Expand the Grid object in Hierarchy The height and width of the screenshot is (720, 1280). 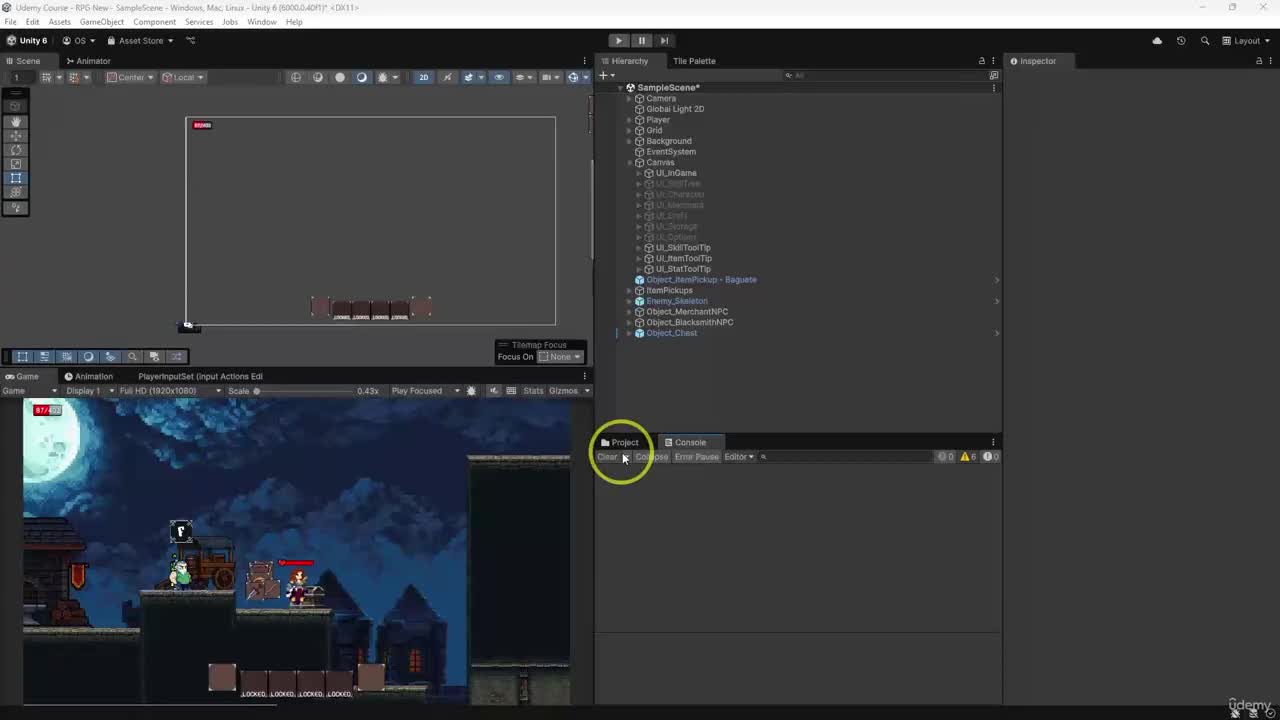629,131
